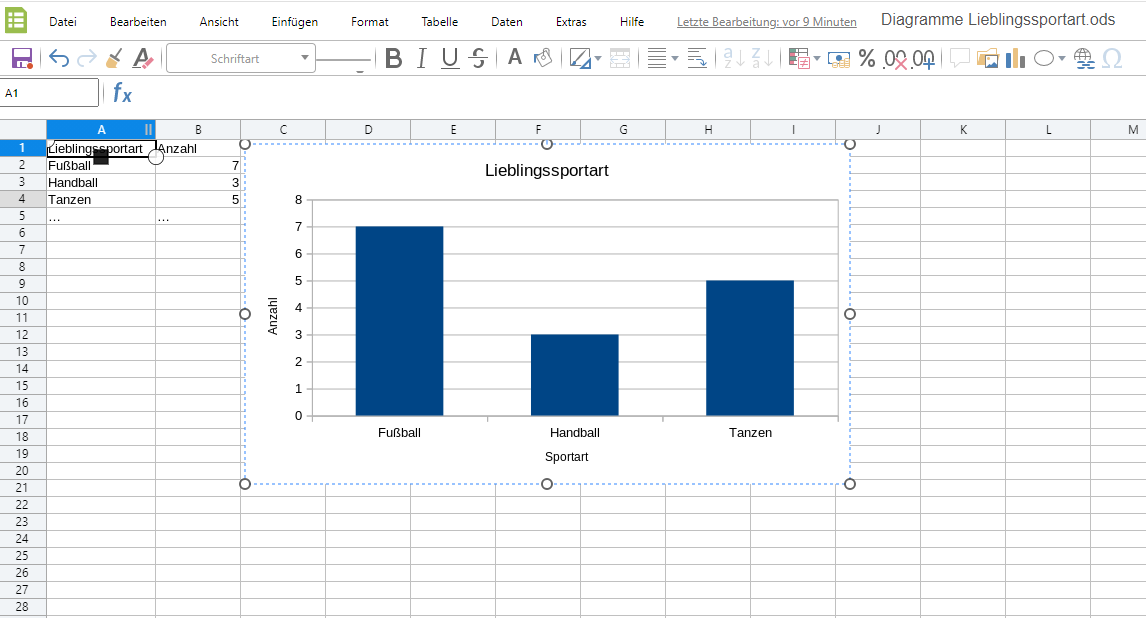Insert an image from file
The width and height of the screenshot is (1146, 618).
click(x=987, y=58)
